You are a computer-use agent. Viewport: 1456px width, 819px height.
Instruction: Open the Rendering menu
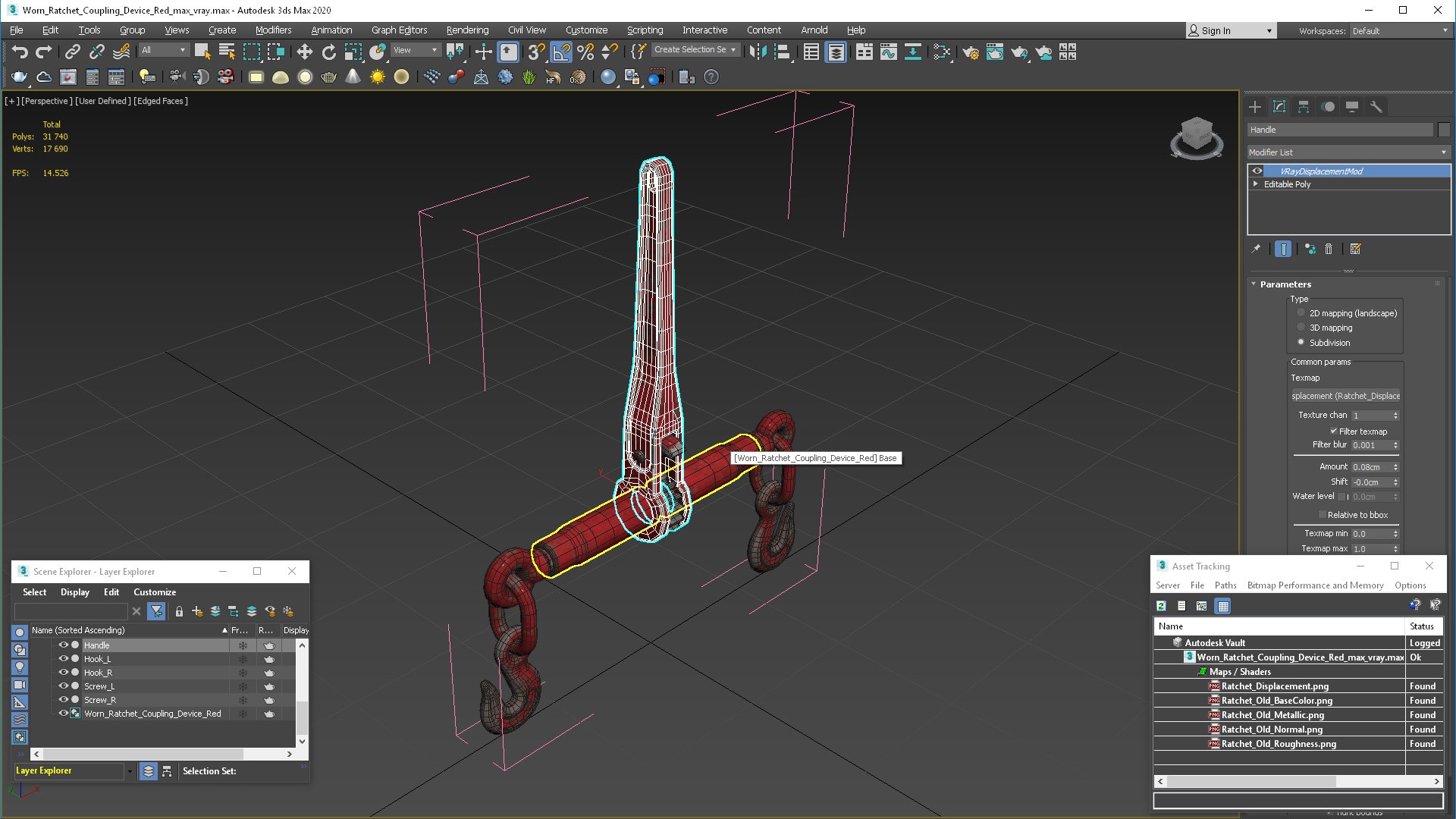coord(467,30)
